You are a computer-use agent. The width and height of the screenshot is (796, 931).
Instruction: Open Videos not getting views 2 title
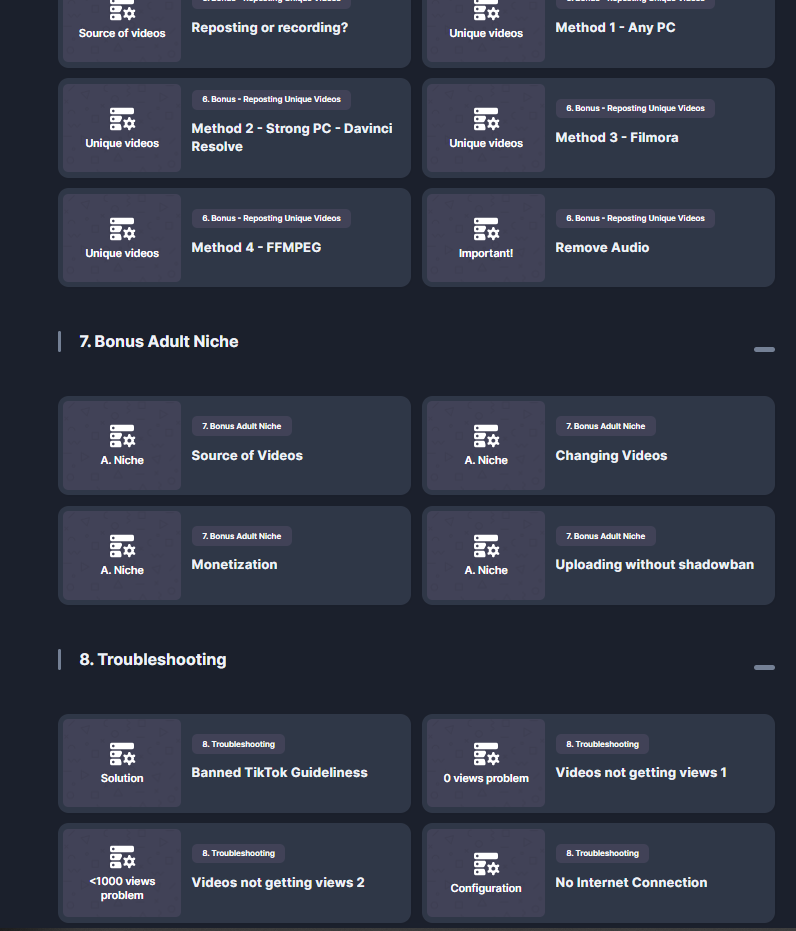tap(278, 882)
